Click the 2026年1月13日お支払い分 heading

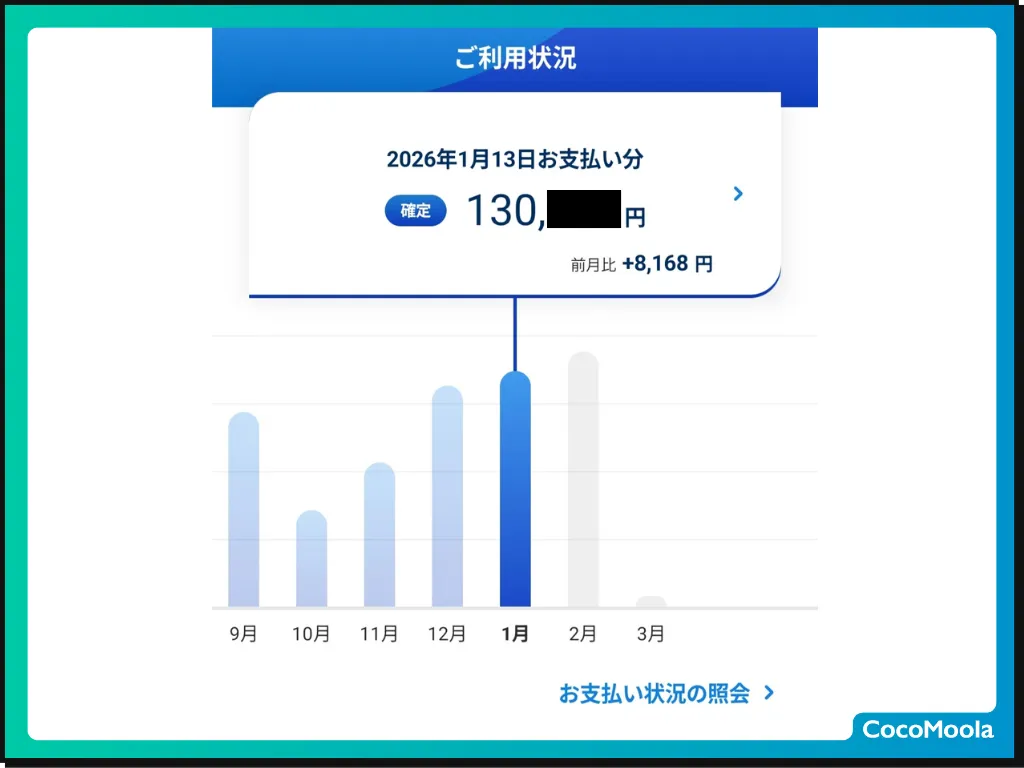tap(514, 159)
